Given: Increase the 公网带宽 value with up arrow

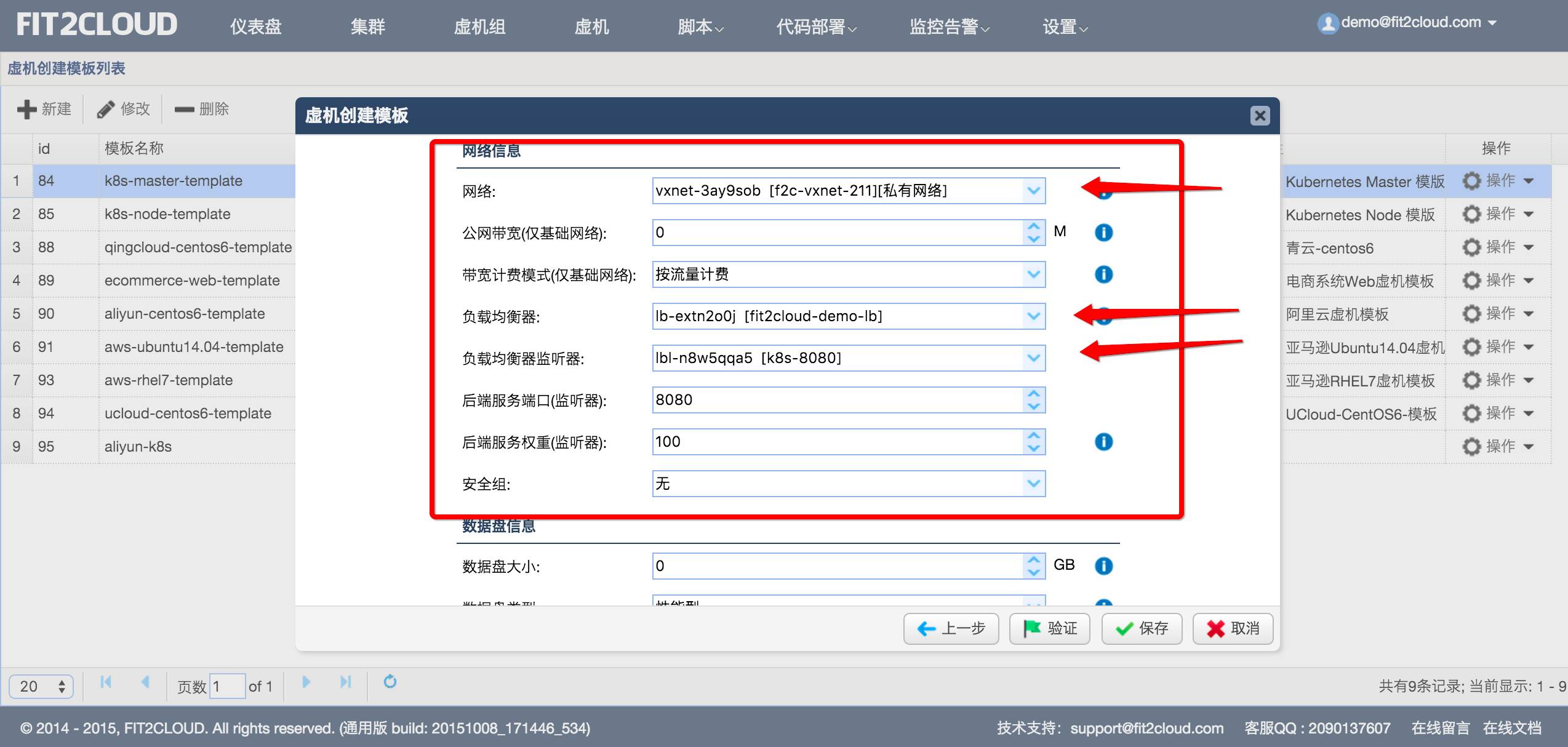Looking at the screenshot, I should (x=1033, y=226).
